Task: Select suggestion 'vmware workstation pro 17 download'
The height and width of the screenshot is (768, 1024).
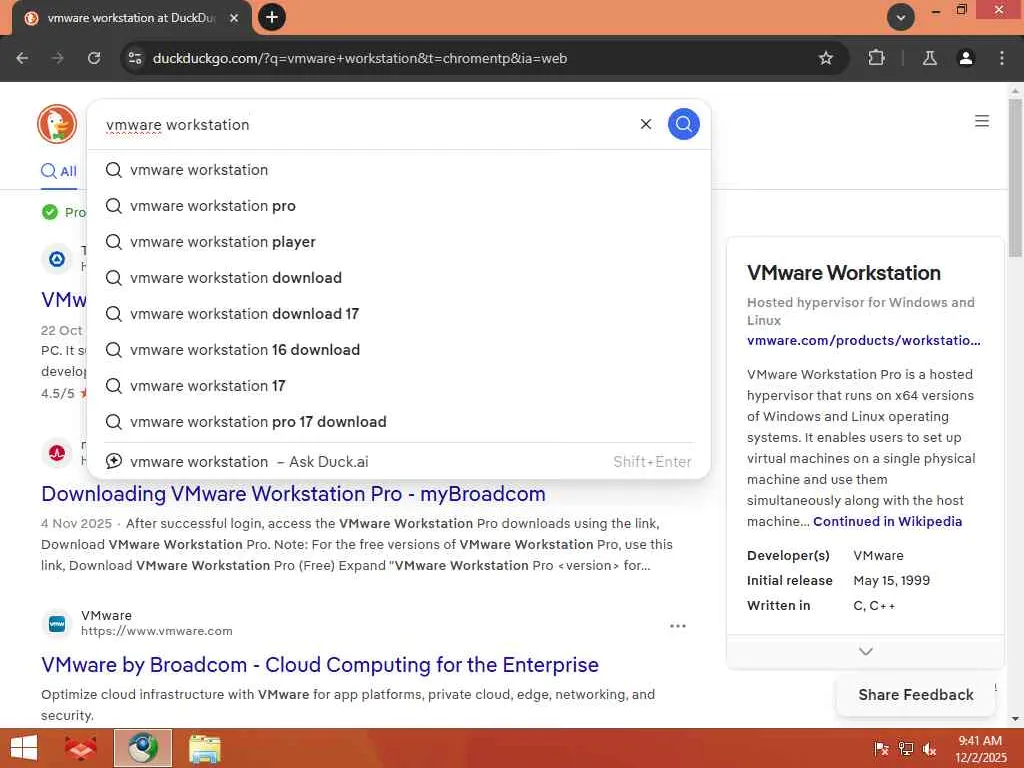Action: (398, 421)
